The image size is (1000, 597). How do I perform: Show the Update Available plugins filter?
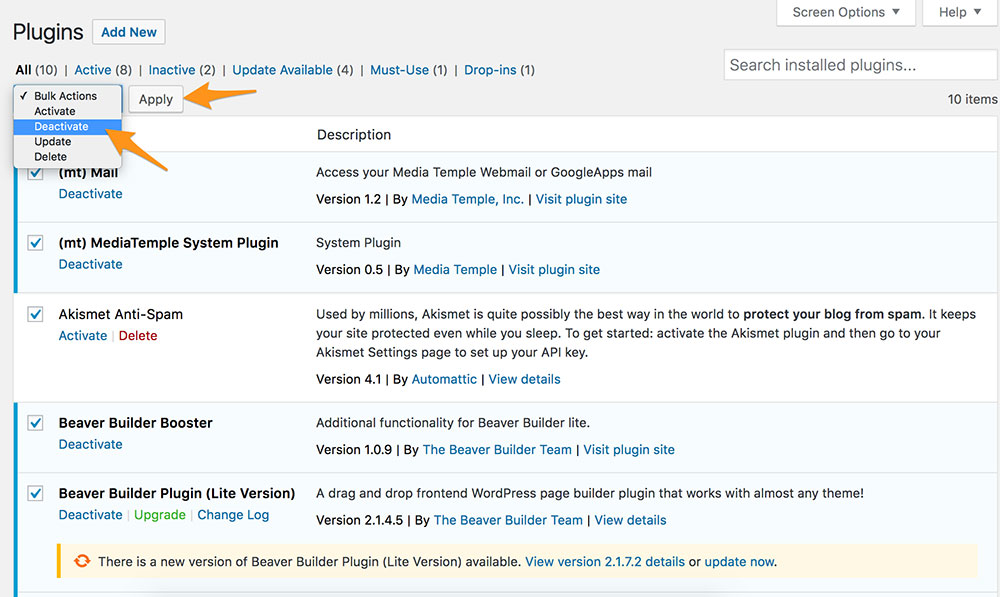(x=282, y=70)
